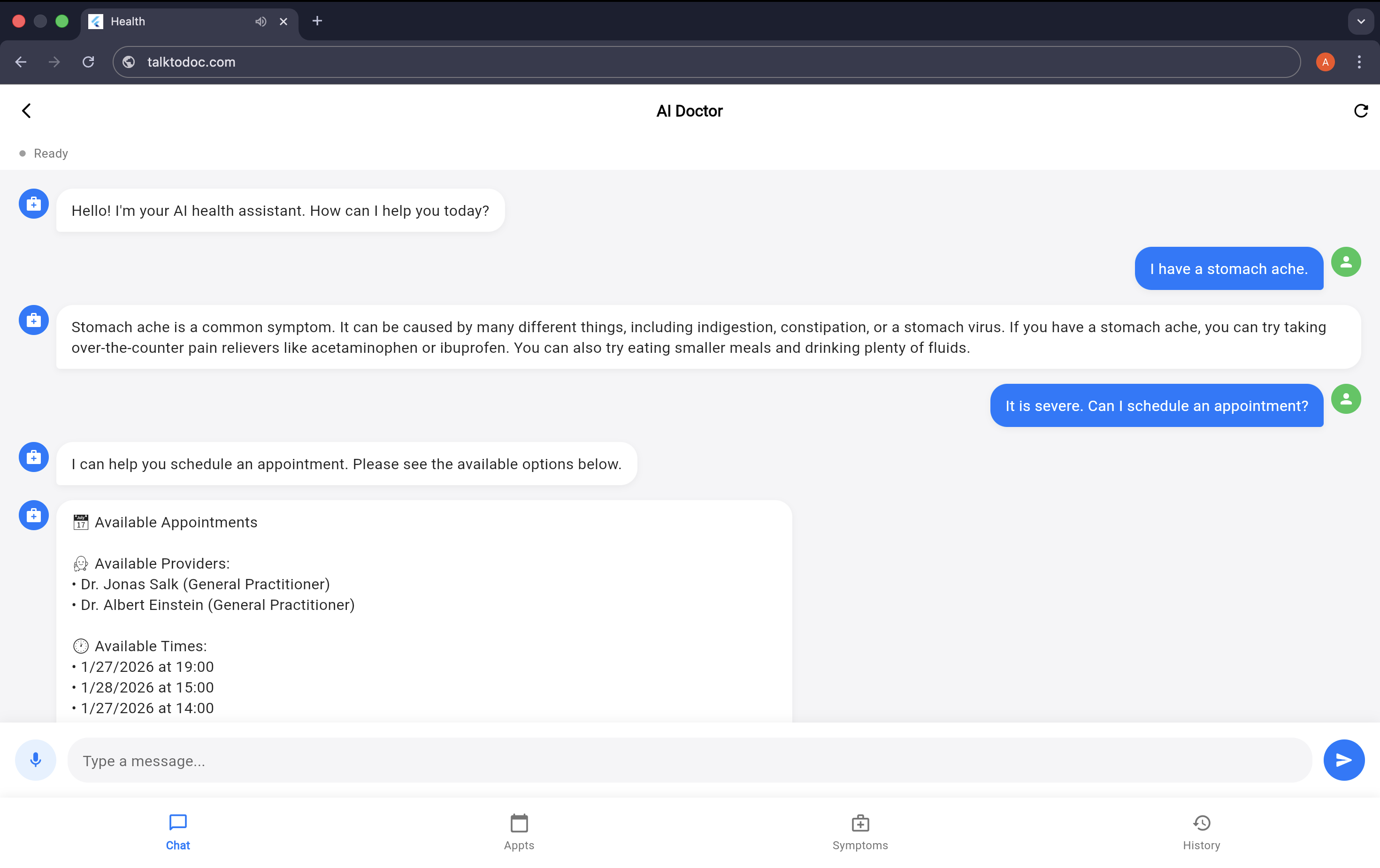Click the browser back navigation arrow
The image size is (1380, 868).
pos(21,62)
